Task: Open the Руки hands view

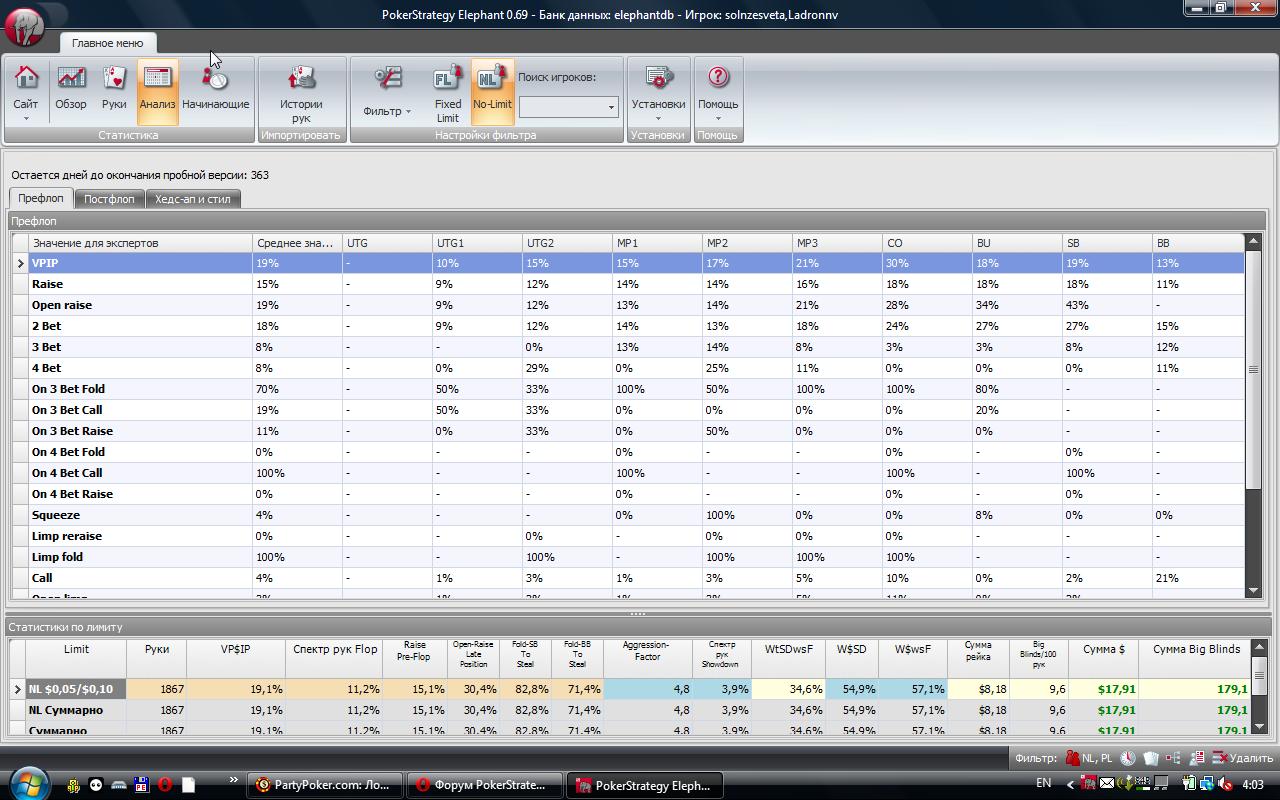Action: click(114, 91)
